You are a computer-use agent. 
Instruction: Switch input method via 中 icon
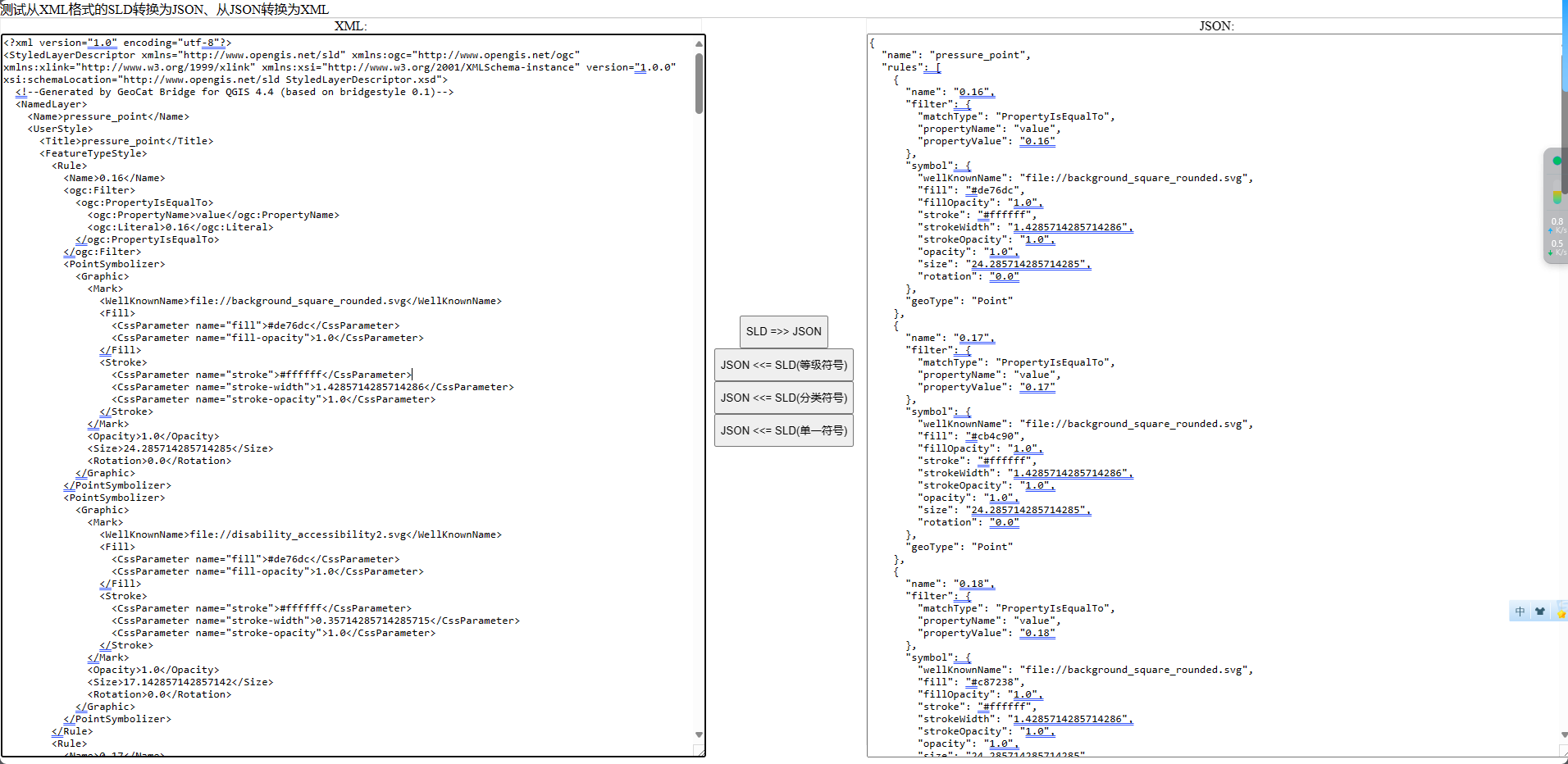1520,612
